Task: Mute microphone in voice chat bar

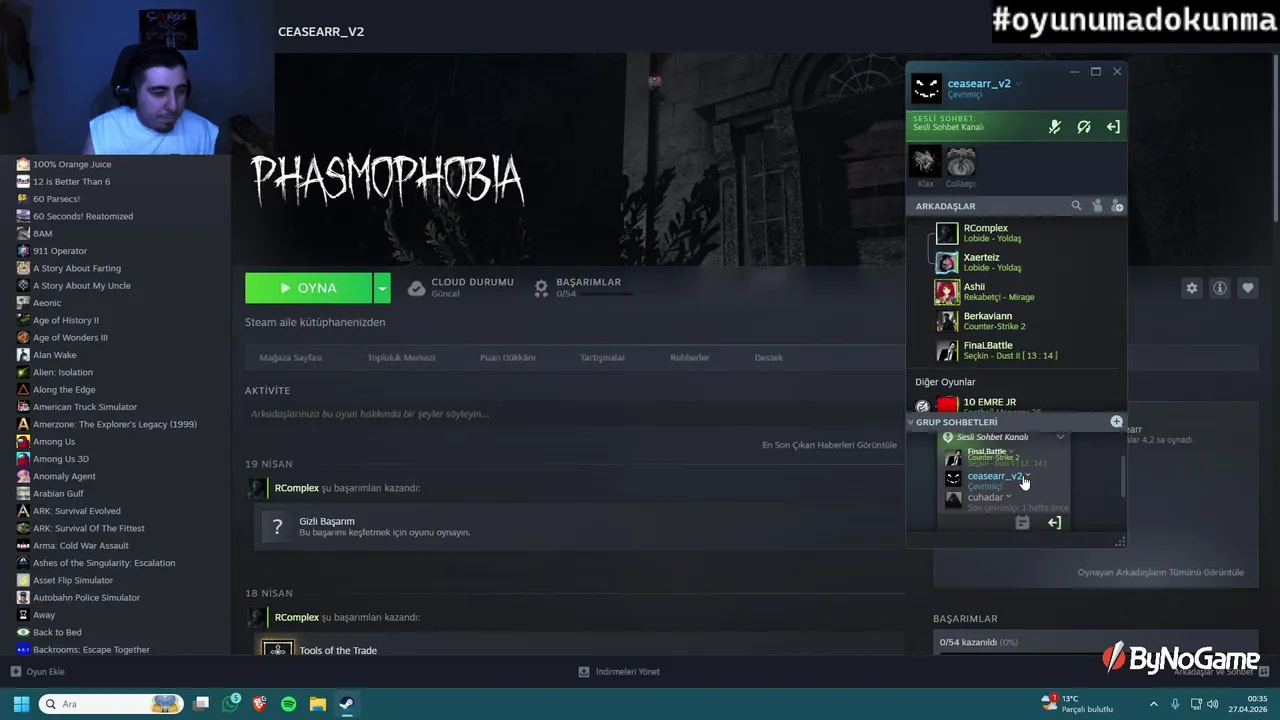Action: click(1054, 127)
